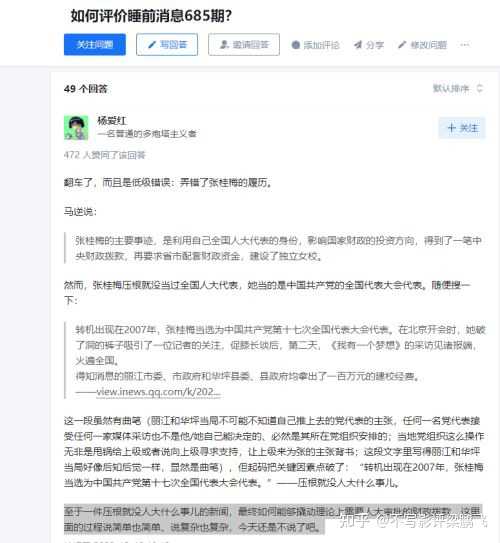This screenshot has height=543, width=500.
Task: Click the plus icon in the 关注 button
Action: click(452, 128)
